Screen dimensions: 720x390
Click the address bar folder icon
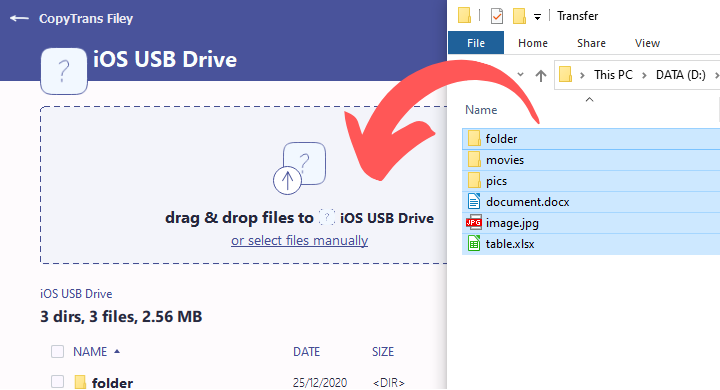click(565, 74)
